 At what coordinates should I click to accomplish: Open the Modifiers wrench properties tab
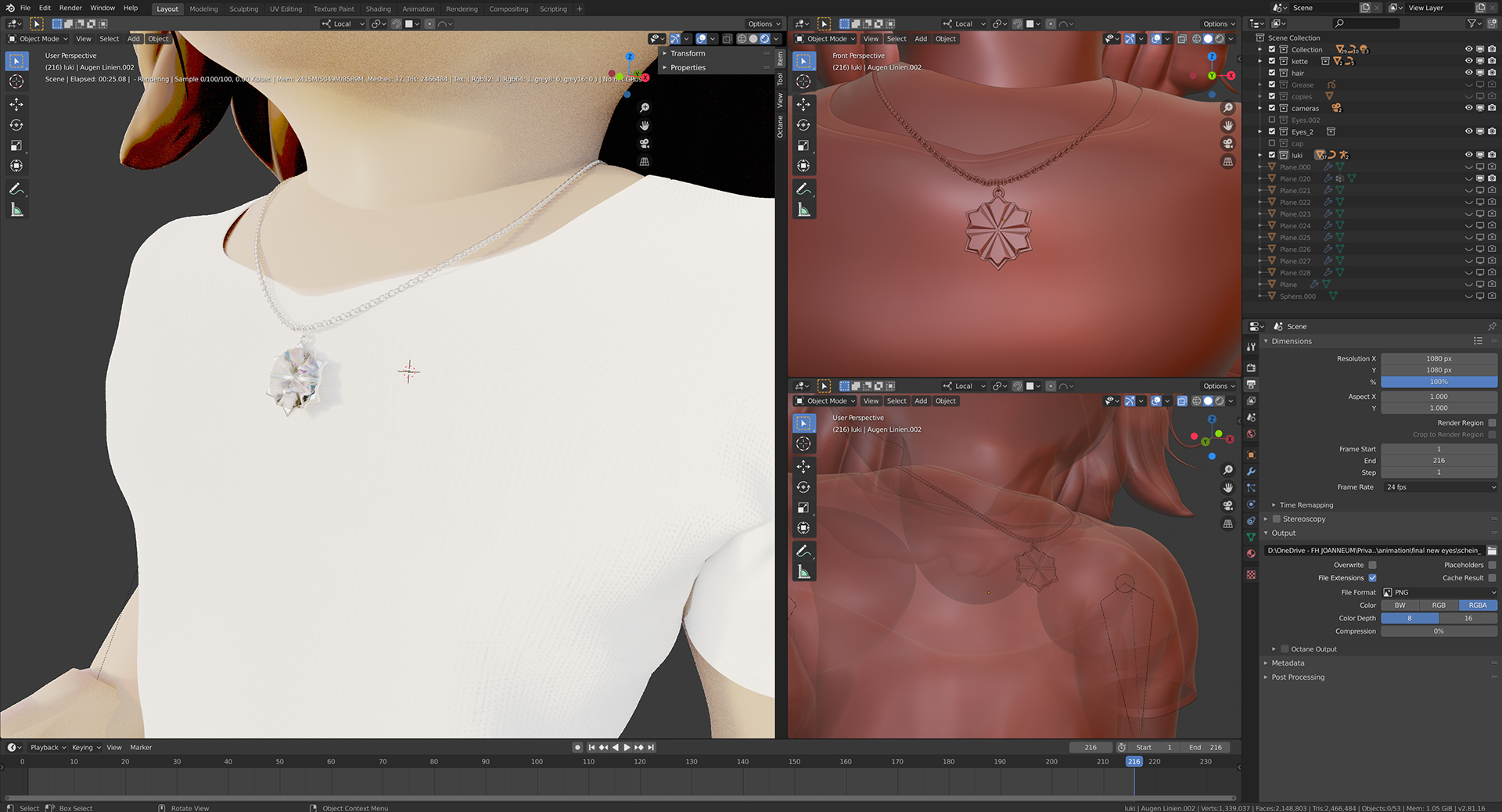[x=1251, y=472]
